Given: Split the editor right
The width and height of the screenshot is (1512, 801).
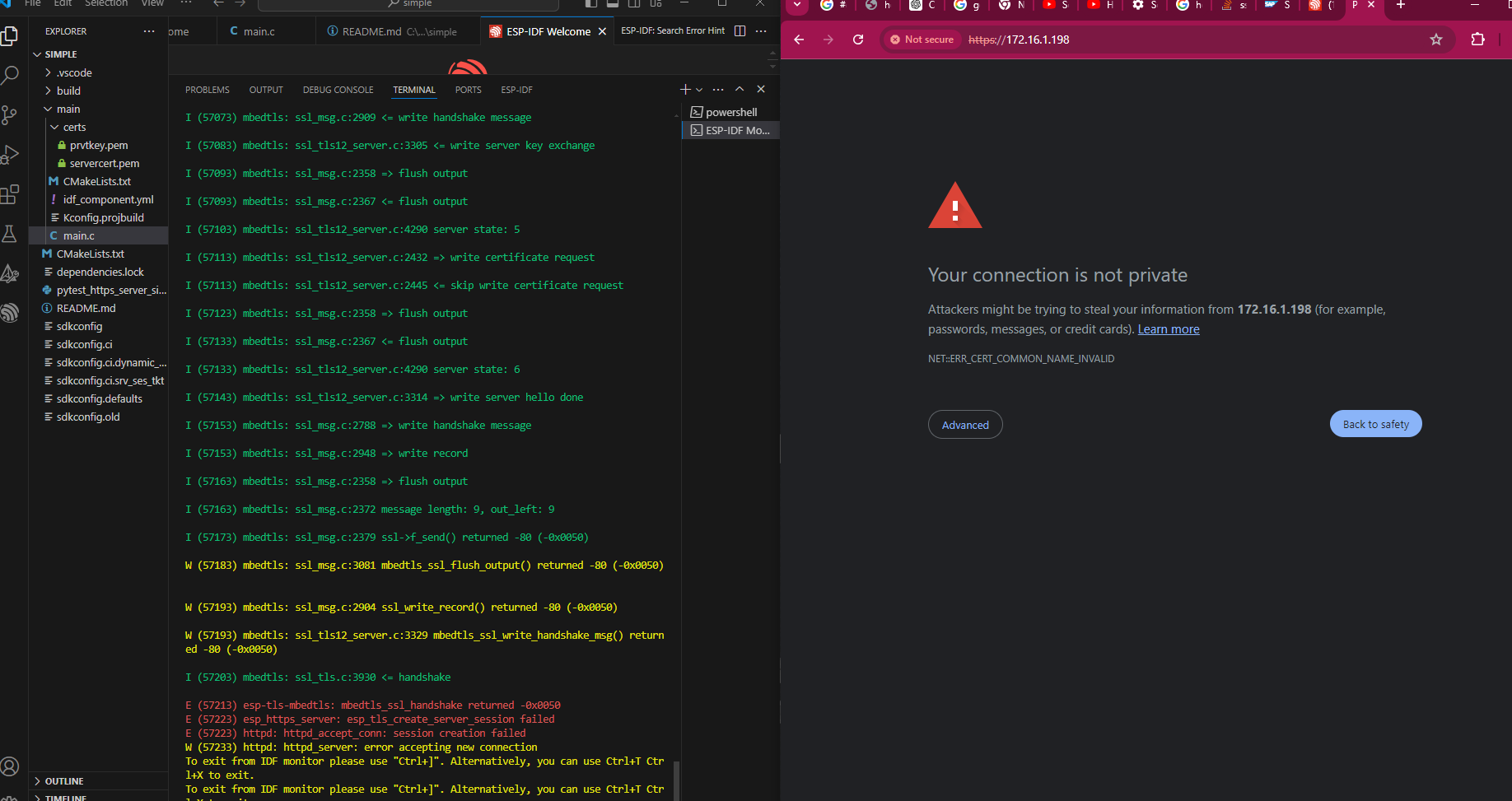Looking at the screenshot, I should [x=740, y=31].
